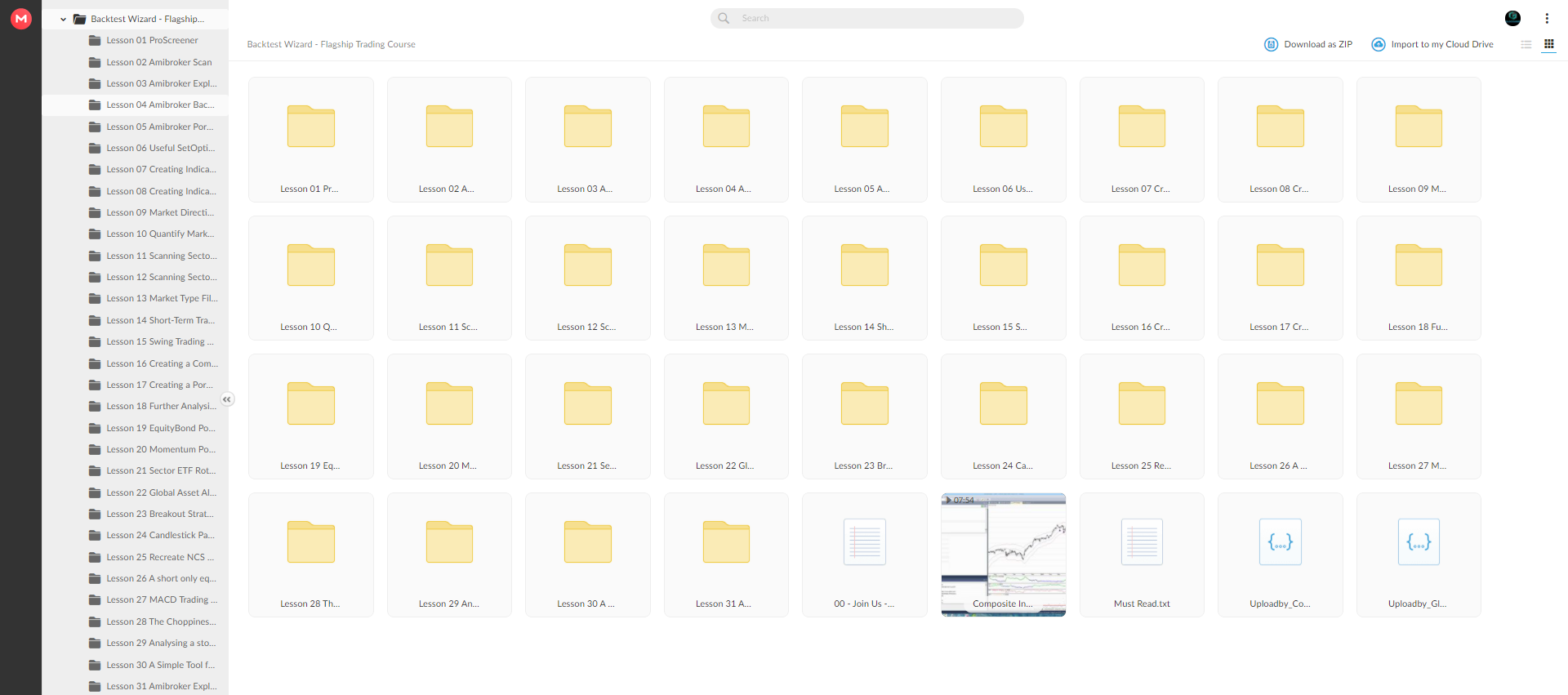1568x695 pixels.
Task: Open the Lesson 07 Cr... folder tile
Action: pyautogui.click(x=1142, y=140)
